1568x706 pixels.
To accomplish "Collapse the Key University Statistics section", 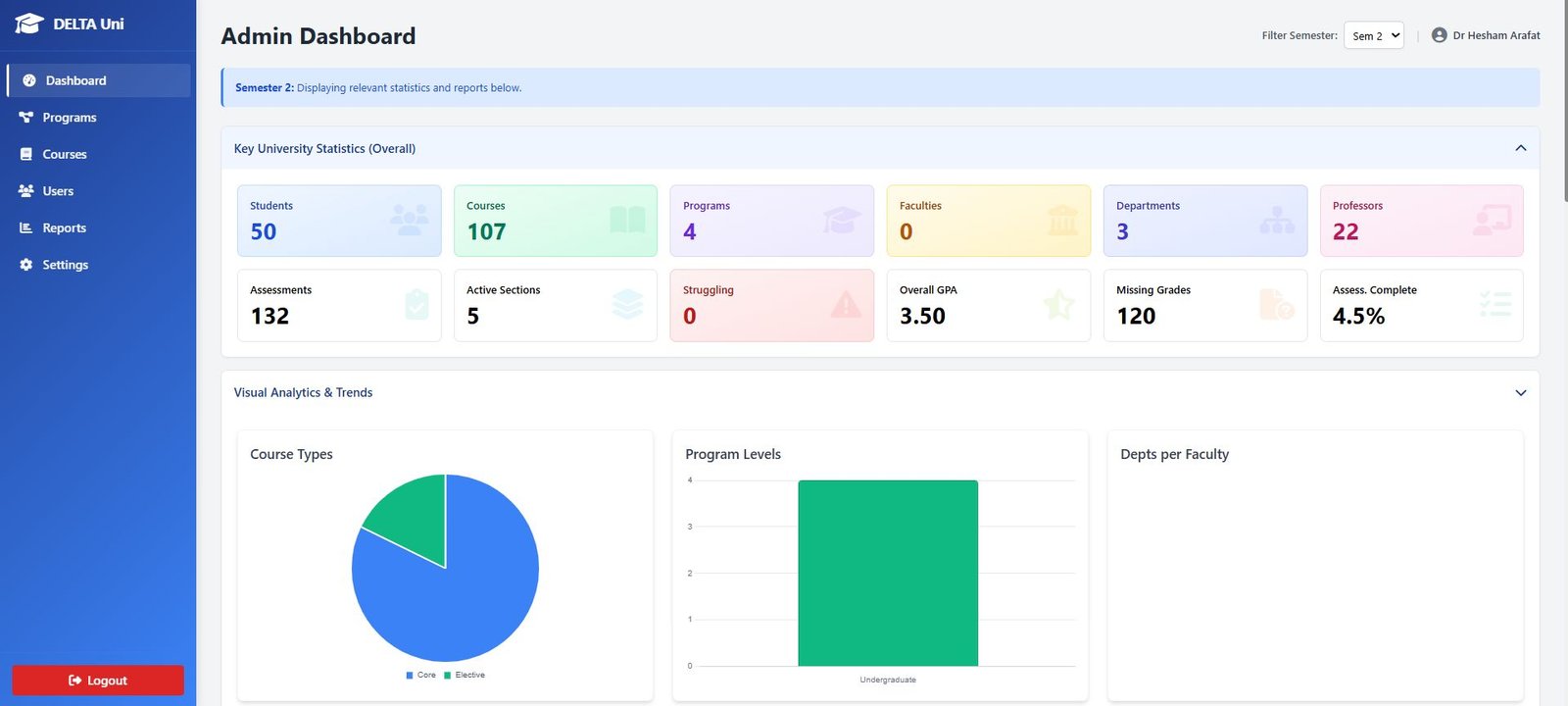I will pyautogui.click(x=1520, y=148).
